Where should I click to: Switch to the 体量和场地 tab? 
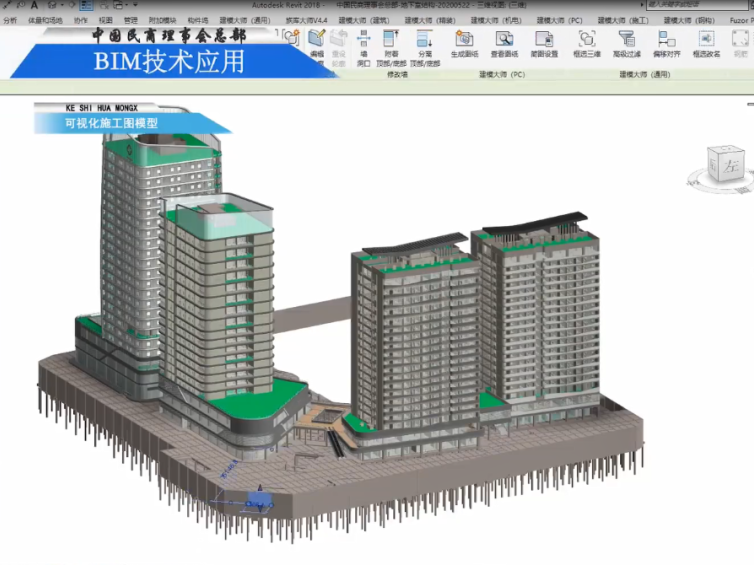pyautogui.click(x=45, y=19)
